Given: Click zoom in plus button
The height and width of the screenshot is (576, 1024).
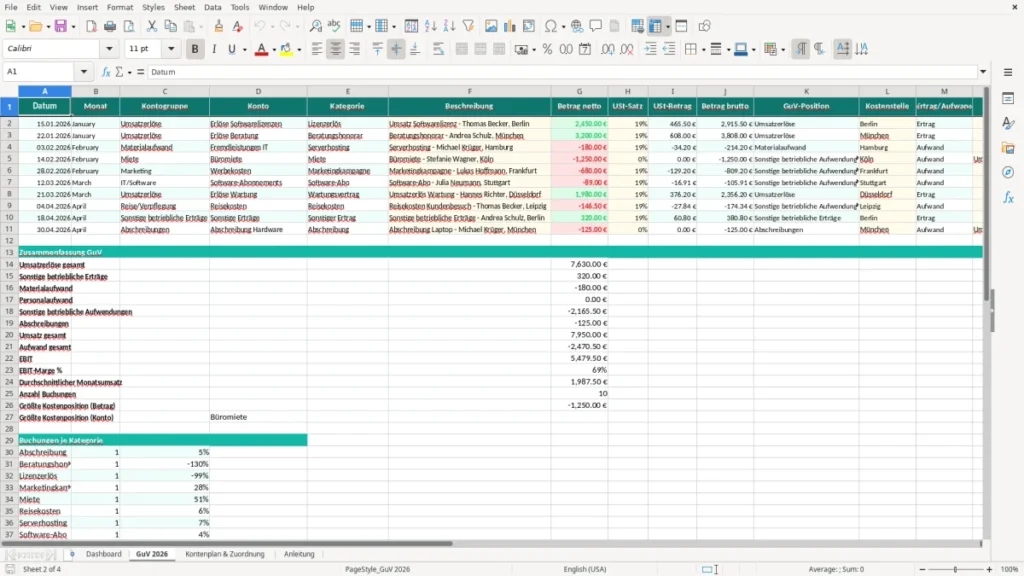Looking at the screenshot, I should 989,569.
